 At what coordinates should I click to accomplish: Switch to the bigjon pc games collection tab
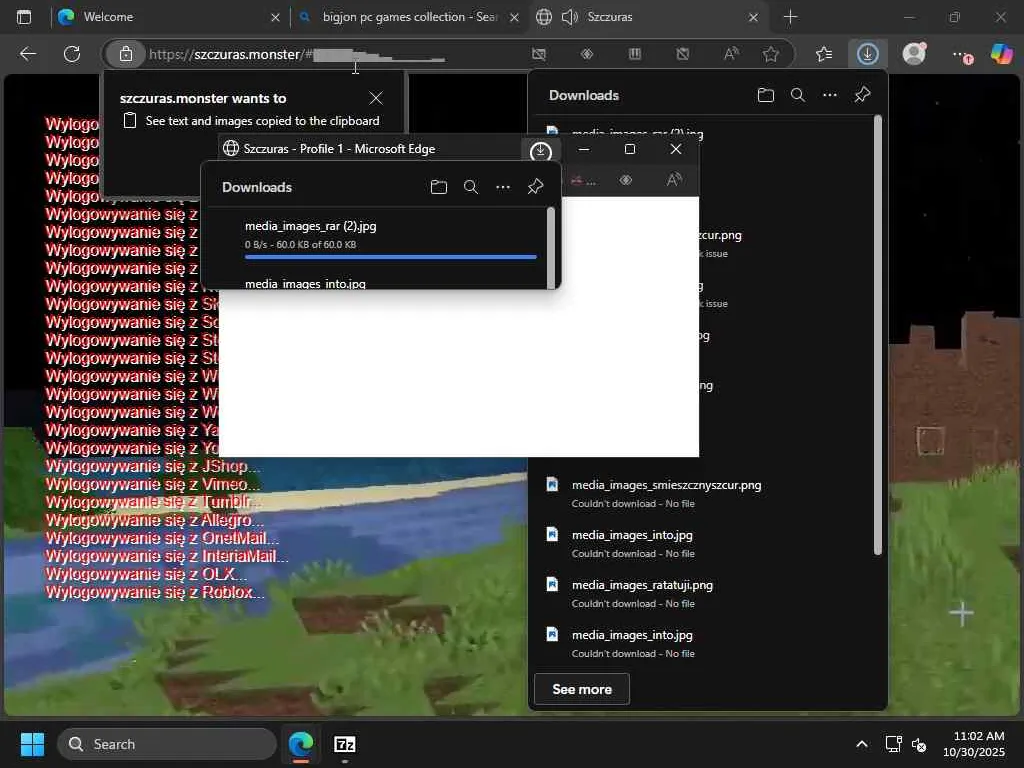(409, 17)
